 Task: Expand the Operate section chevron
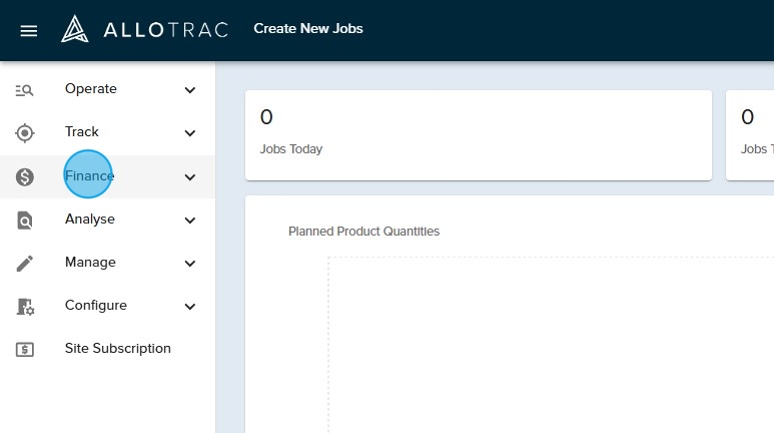pos(190,90)
